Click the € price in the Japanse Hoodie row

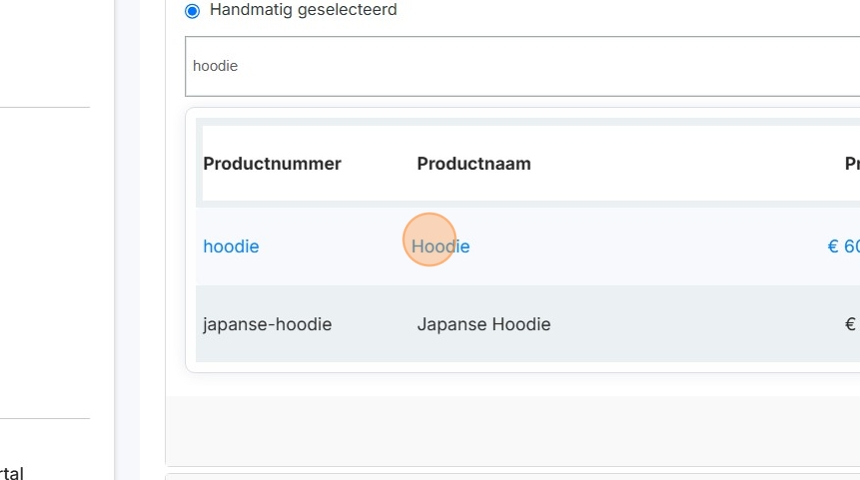pos(850,324)
